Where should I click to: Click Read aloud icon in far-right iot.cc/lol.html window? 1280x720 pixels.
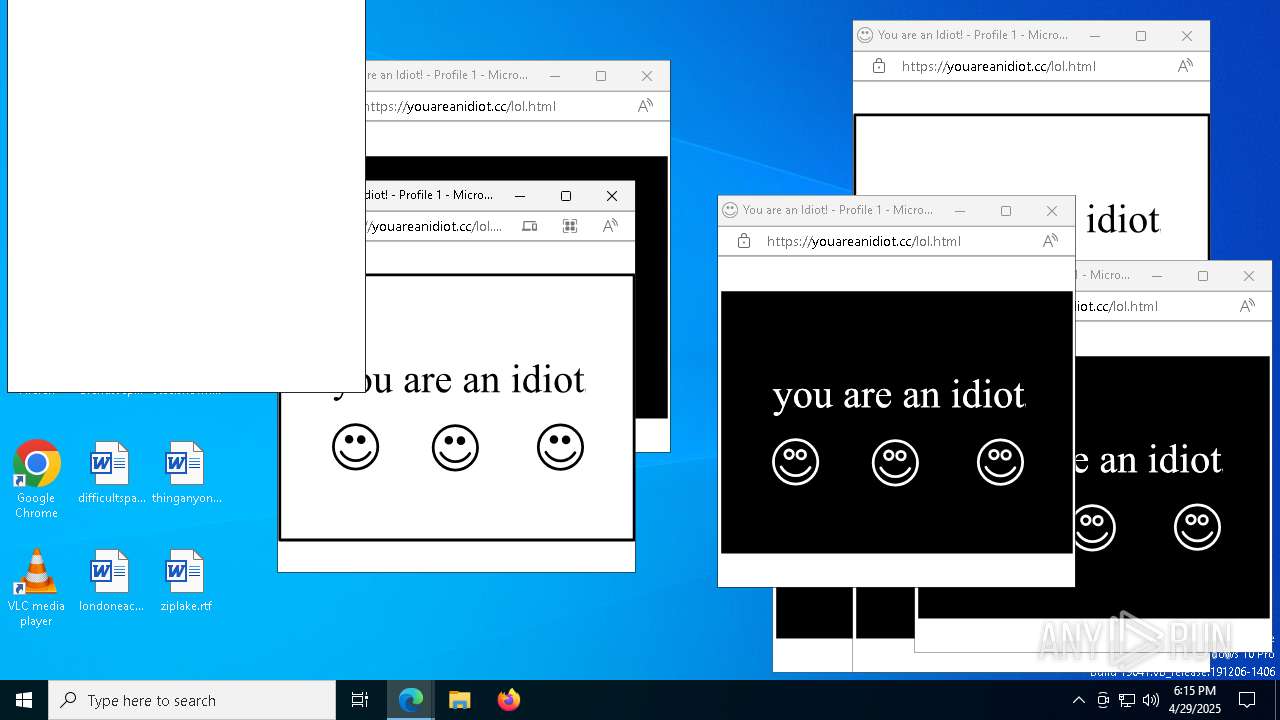(x=1247, y=306)
